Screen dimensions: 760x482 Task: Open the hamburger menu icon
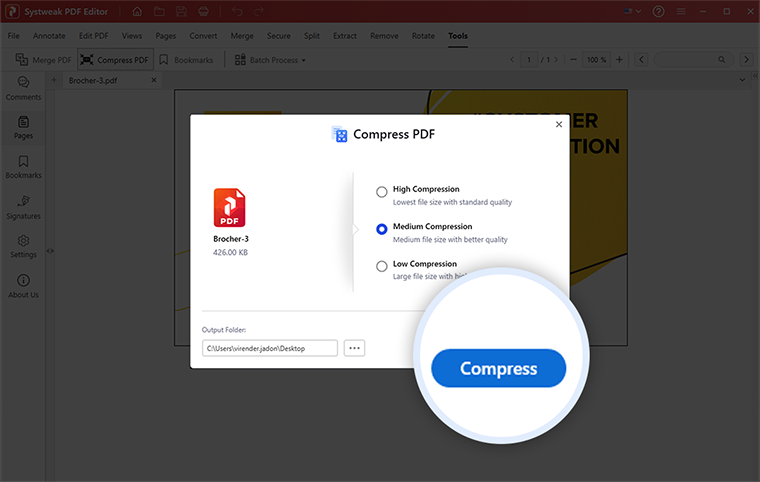tap(681, 11)
